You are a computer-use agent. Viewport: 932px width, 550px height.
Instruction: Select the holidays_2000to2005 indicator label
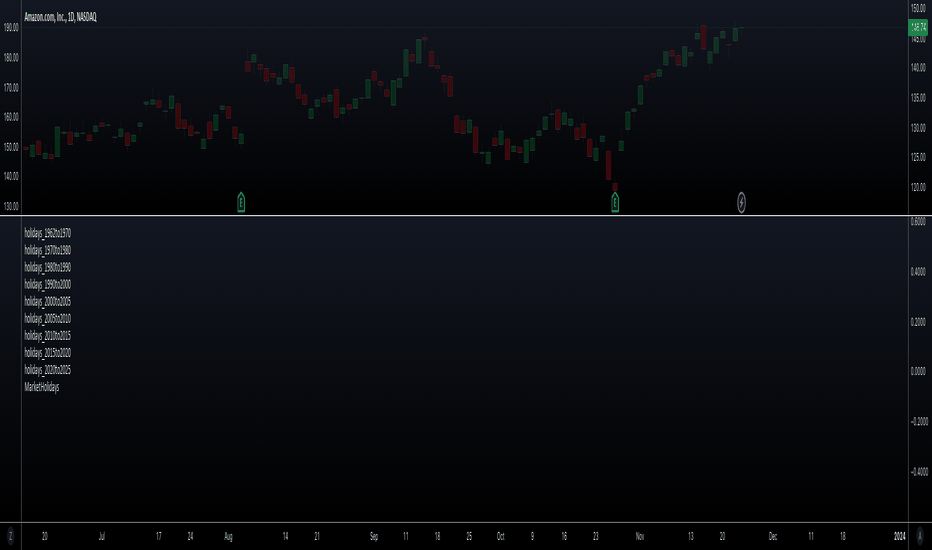point(48,301)
